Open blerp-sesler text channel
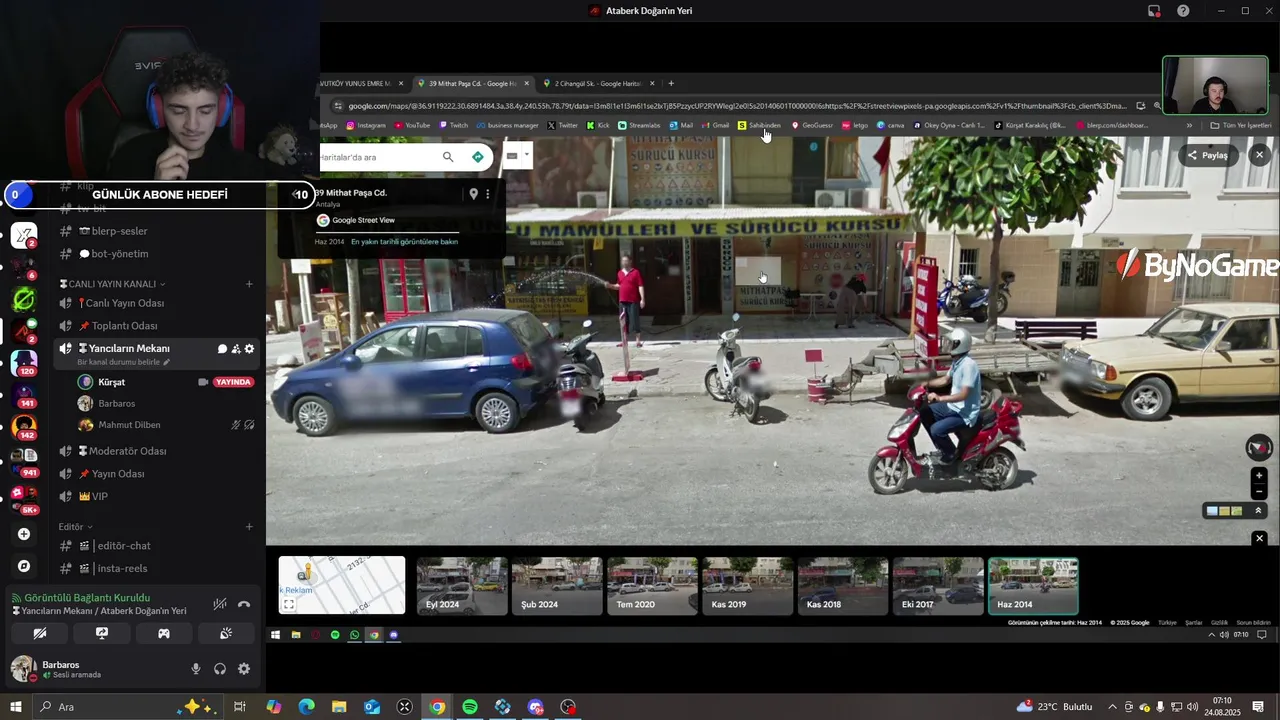The height and width of the screenshot is (720, 1280). click(x=156, y=231)
